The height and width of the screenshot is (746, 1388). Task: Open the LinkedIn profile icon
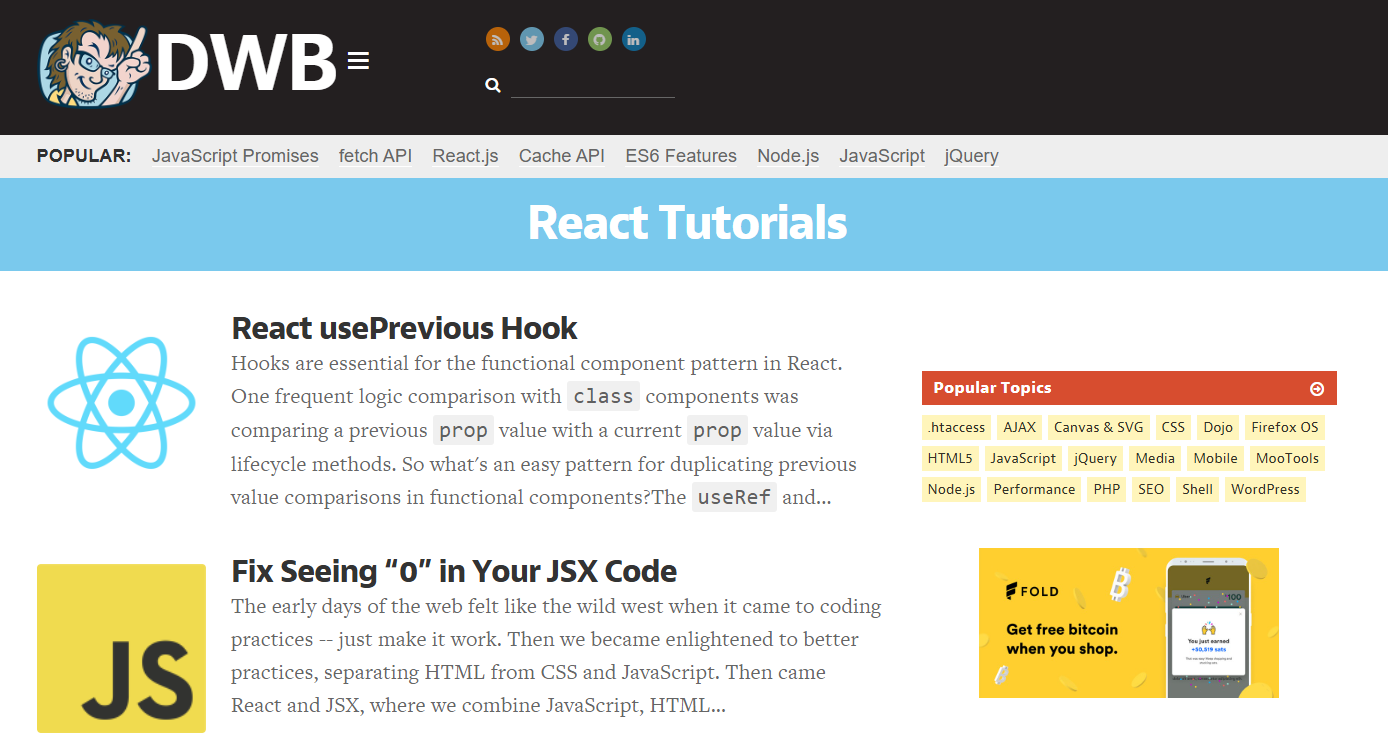[x=634, y=39]
